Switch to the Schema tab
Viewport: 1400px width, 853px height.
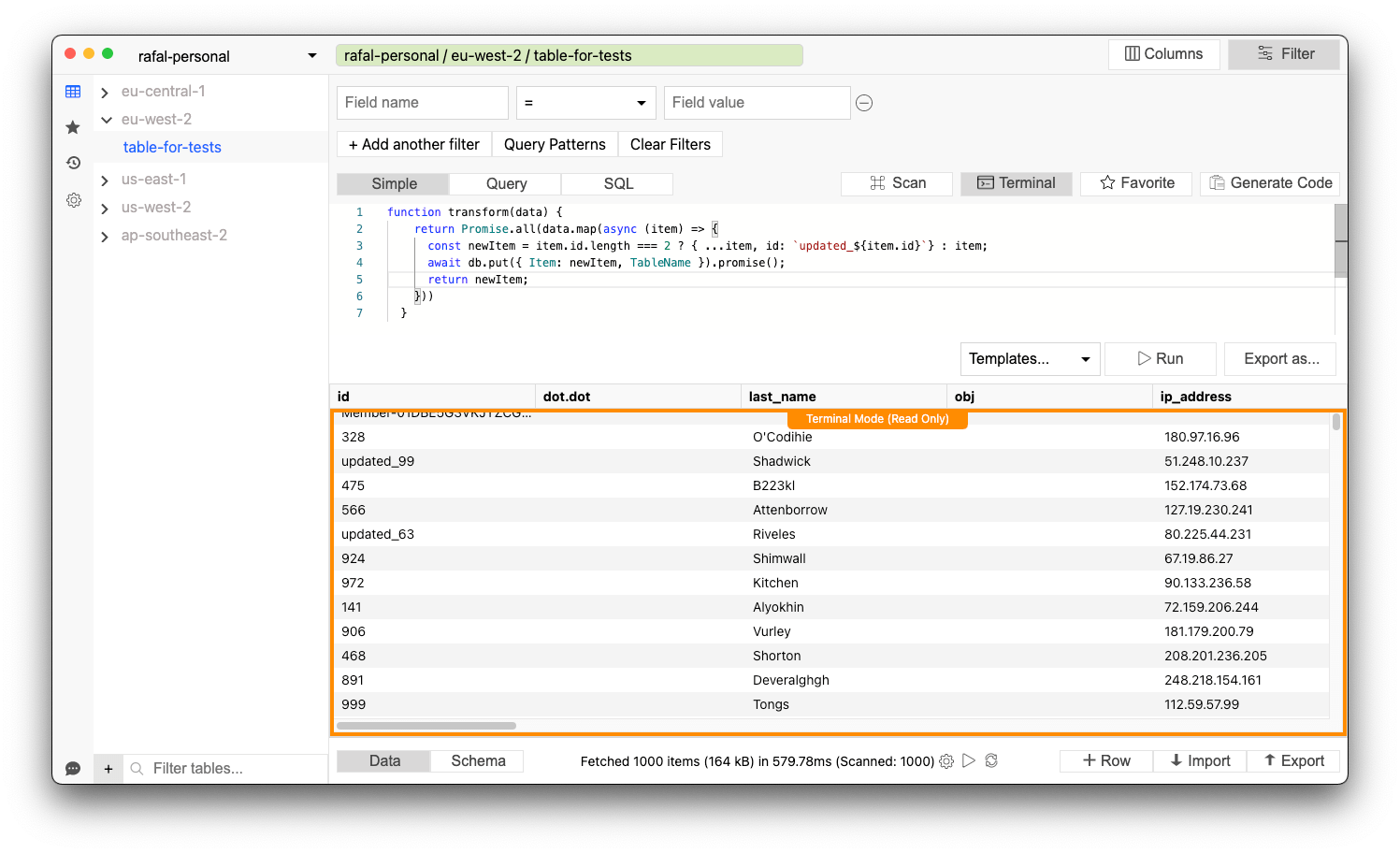pos(478,761)
